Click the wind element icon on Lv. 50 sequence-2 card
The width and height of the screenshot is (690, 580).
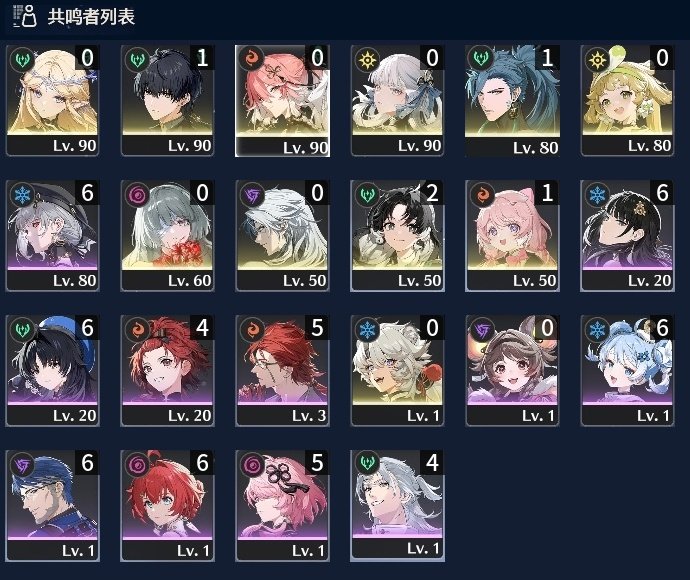click(x=367, y=194)
